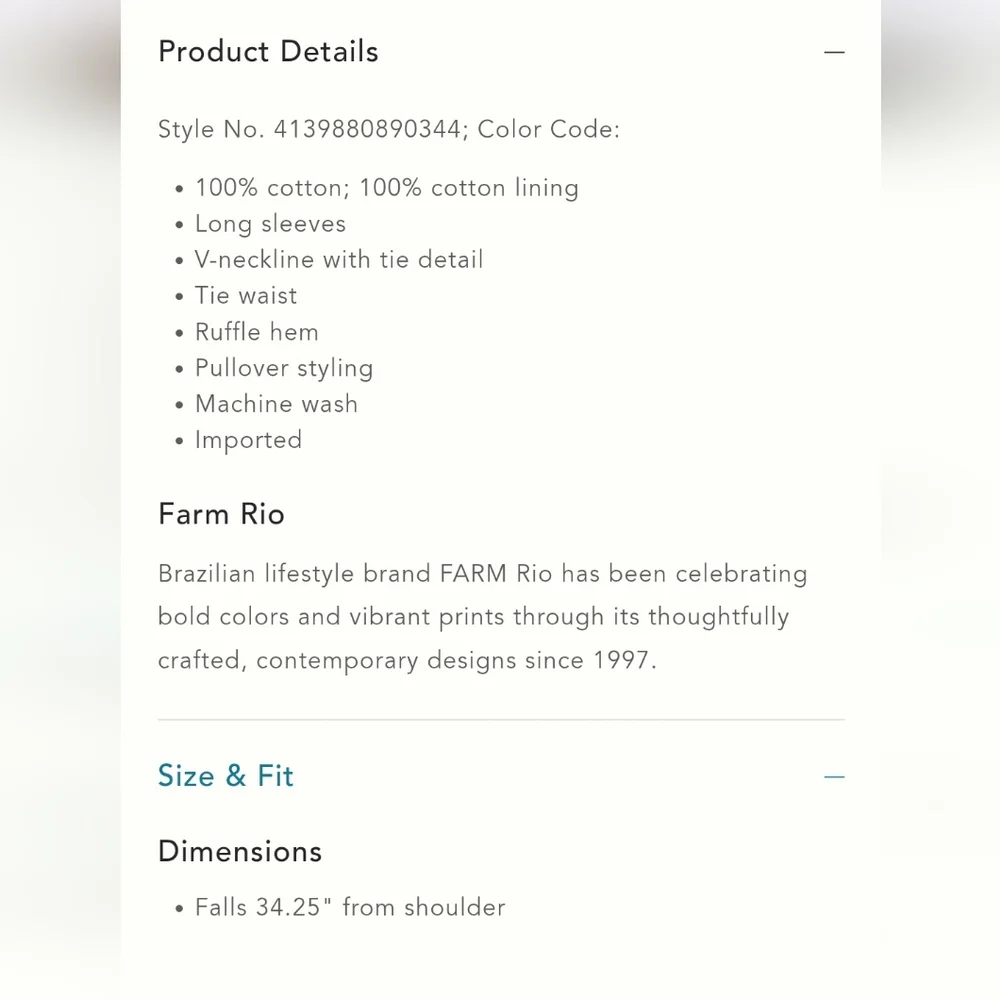1000x1000 pixels.
Task: Click the Product Details heading
Action: coord(268,52)
